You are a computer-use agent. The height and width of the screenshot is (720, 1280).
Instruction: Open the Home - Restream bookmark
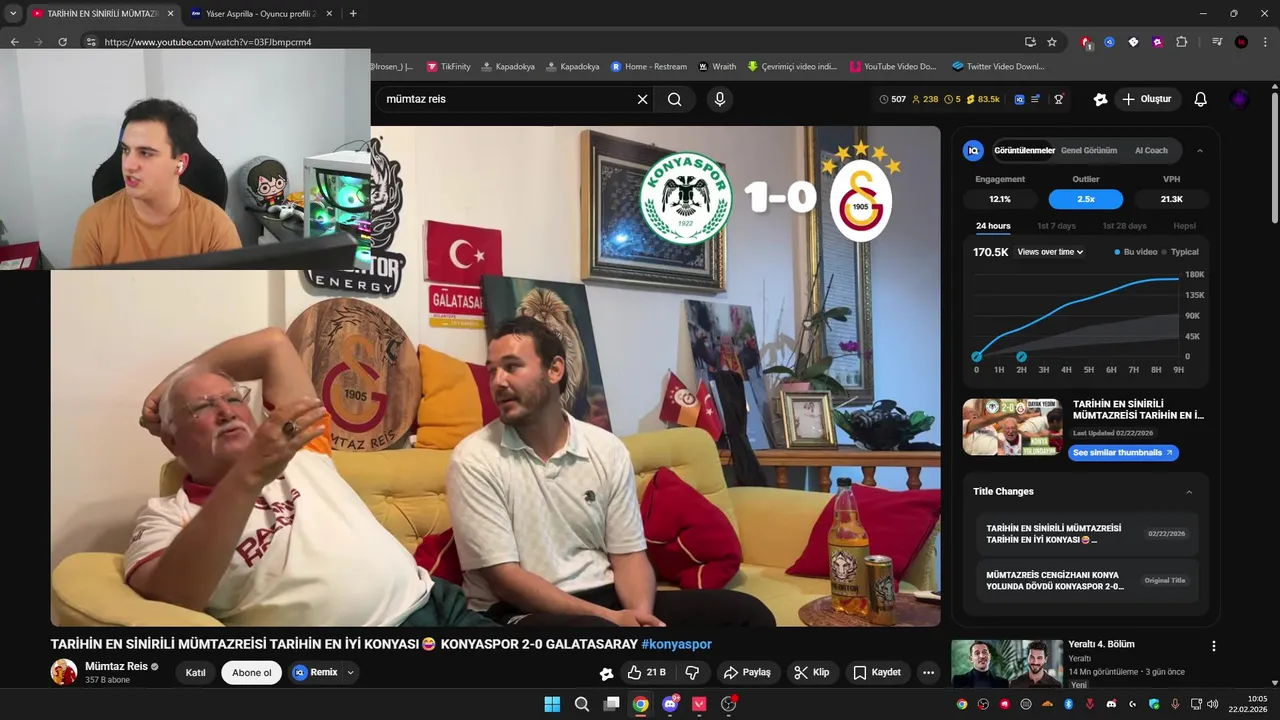click(649, 66)
